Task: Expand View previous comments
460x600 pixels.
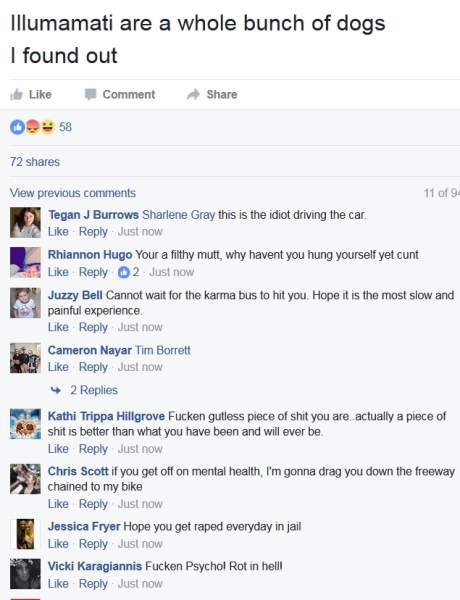Action: point(73,193)
